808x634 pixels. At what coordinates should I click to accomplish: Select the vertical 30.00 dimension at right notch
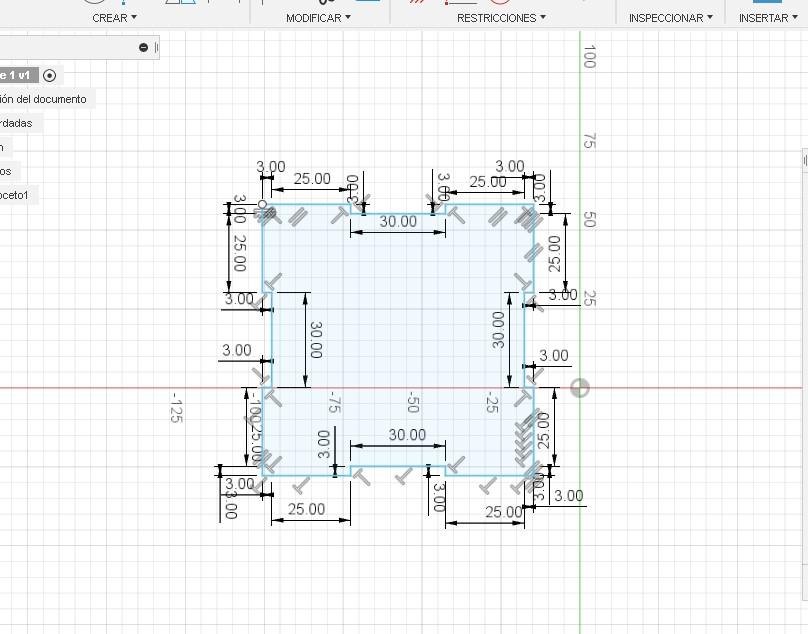pyautogui.click(x=497, y=330)
